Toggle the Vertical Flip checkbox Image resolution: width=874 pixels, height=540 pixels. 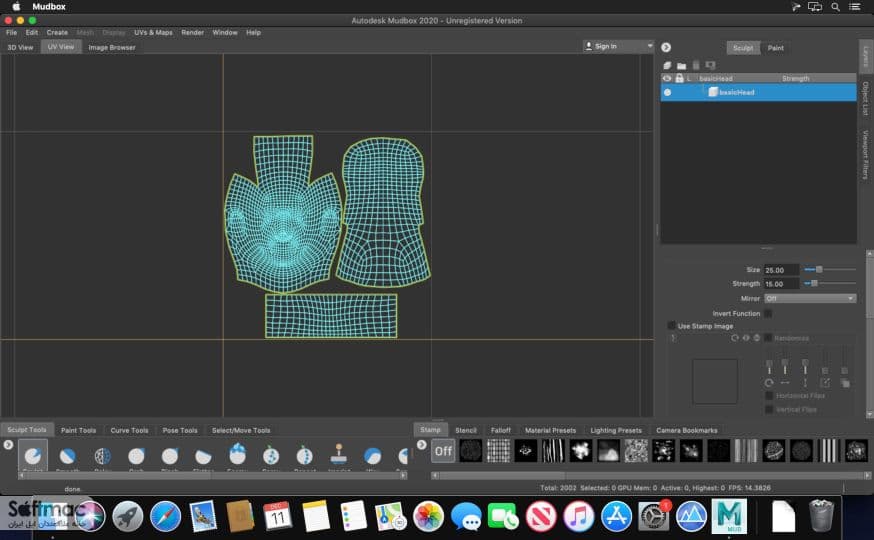[x=769, y=409]
